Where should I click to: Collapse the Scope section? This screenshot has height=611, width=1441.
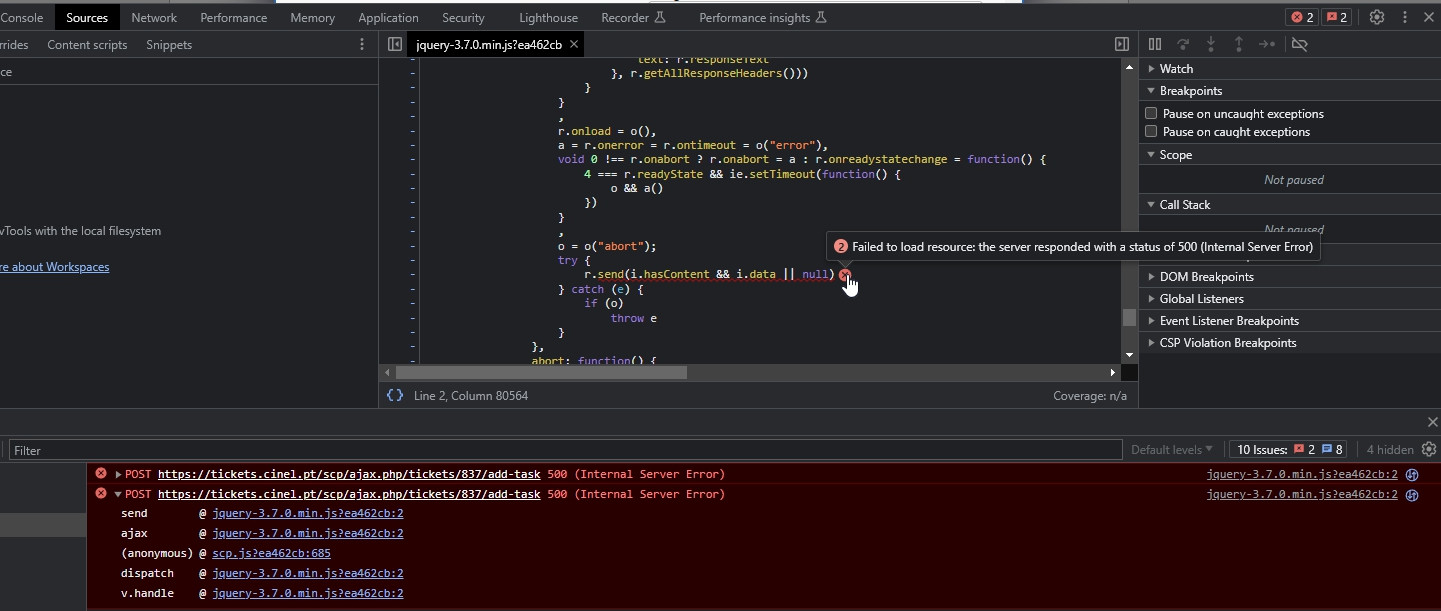click(x=1290, y=155)
